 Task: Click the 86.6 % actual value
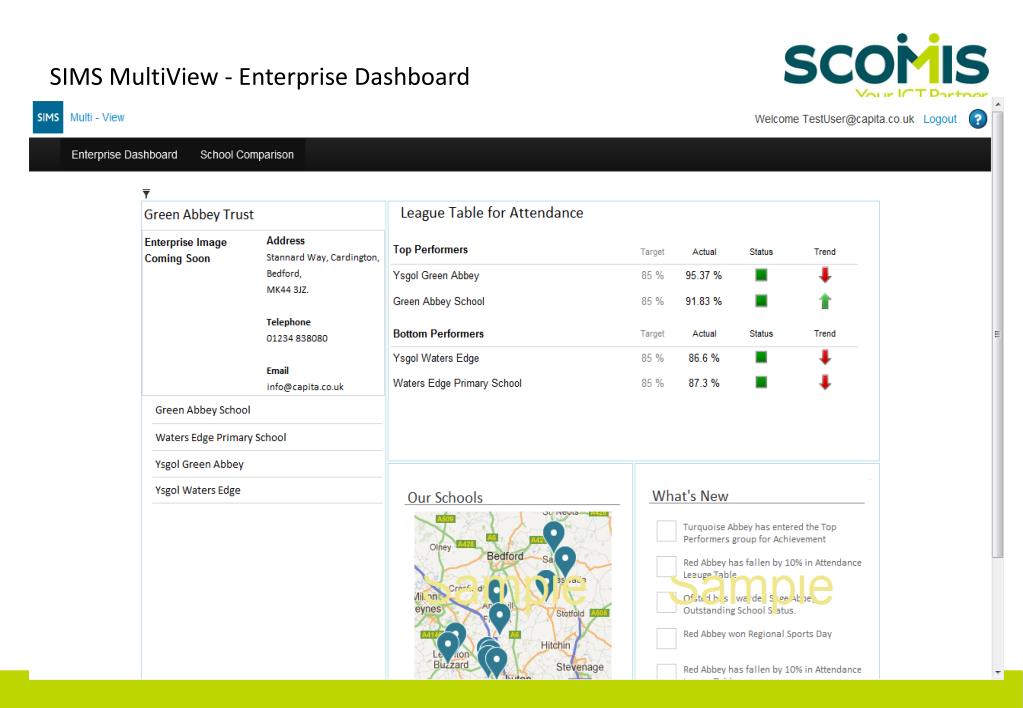pyautogui.click(x=703, y=358)
